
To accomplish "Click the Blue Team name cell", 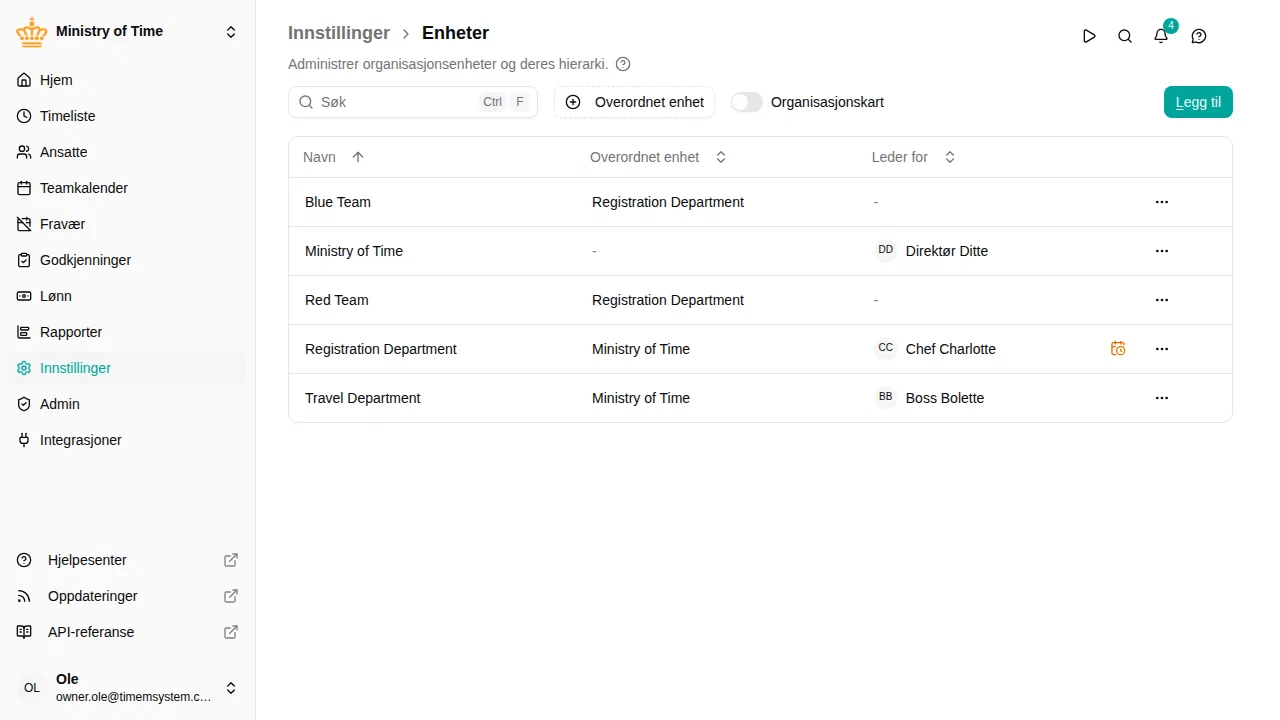I will 338,202.
